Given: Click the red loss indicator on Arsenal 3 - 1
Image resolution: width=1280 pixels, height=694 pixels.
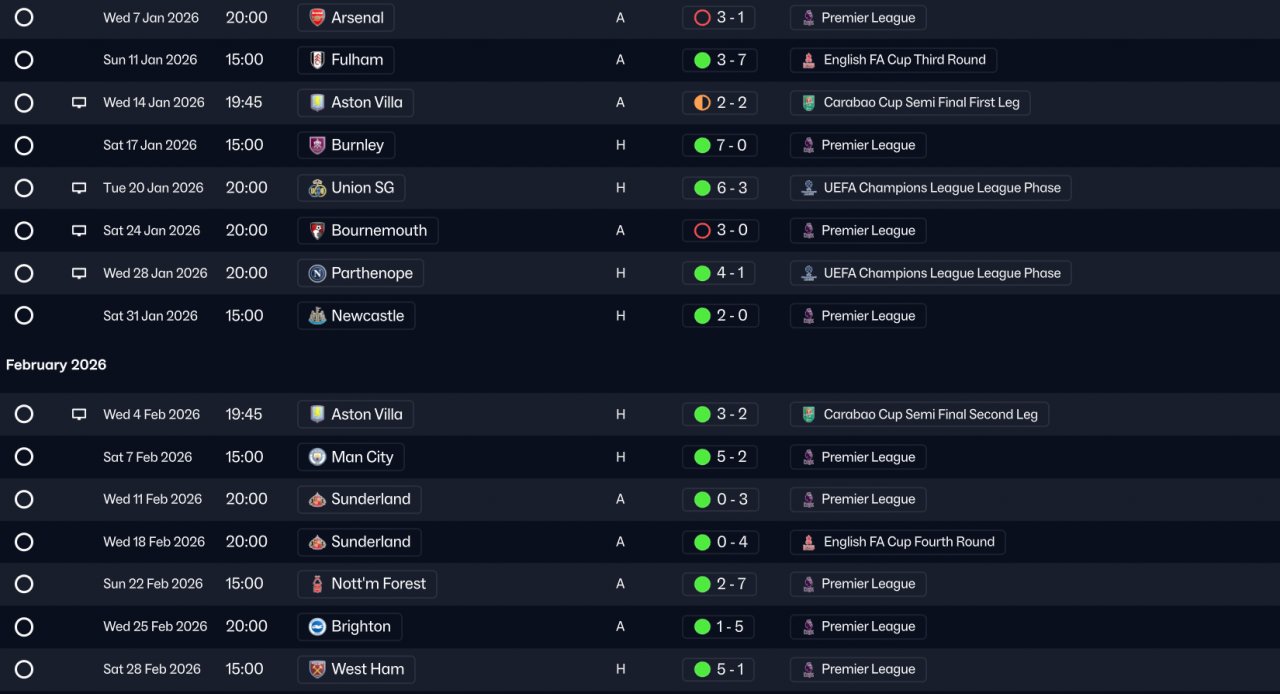Looking at the screenshot, I should tap(702, 17).
